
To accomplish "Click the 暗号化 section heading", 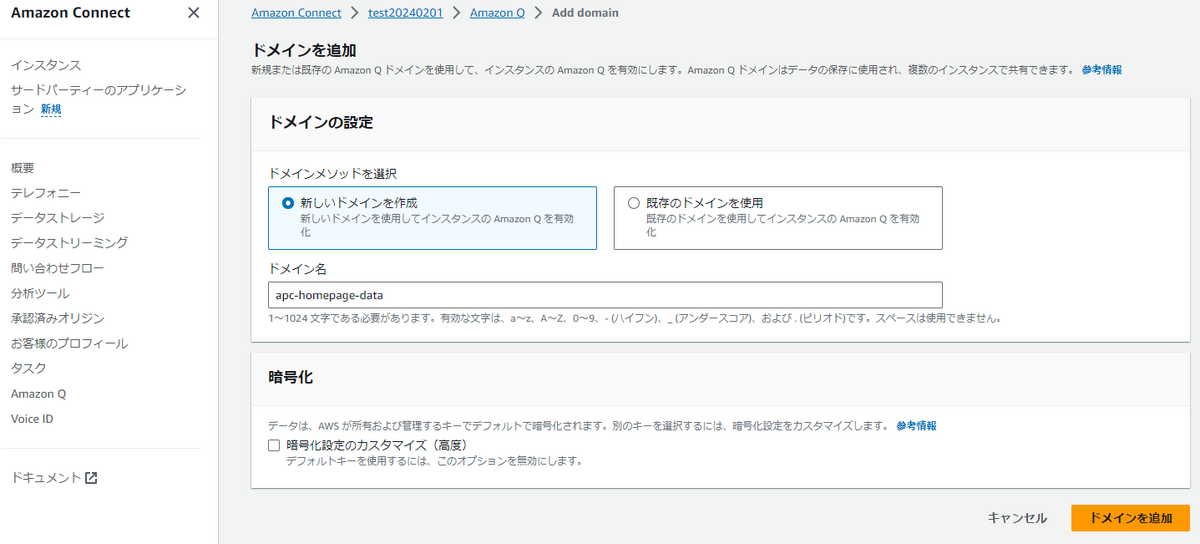I will tap(291, 377).
